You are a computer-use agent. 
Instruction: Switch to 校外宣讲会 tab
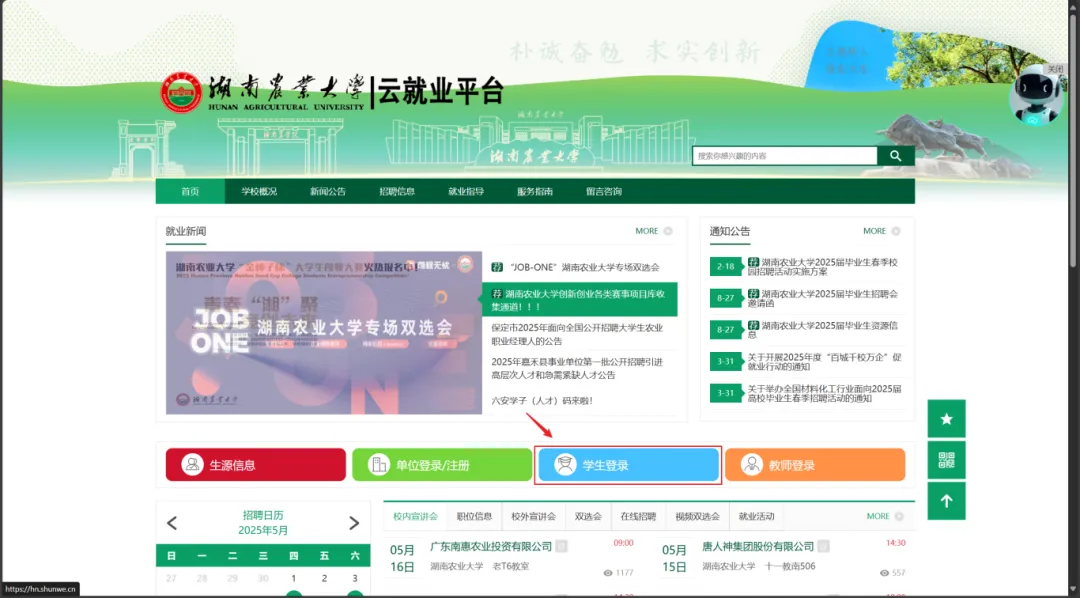[x=534, y=516]
